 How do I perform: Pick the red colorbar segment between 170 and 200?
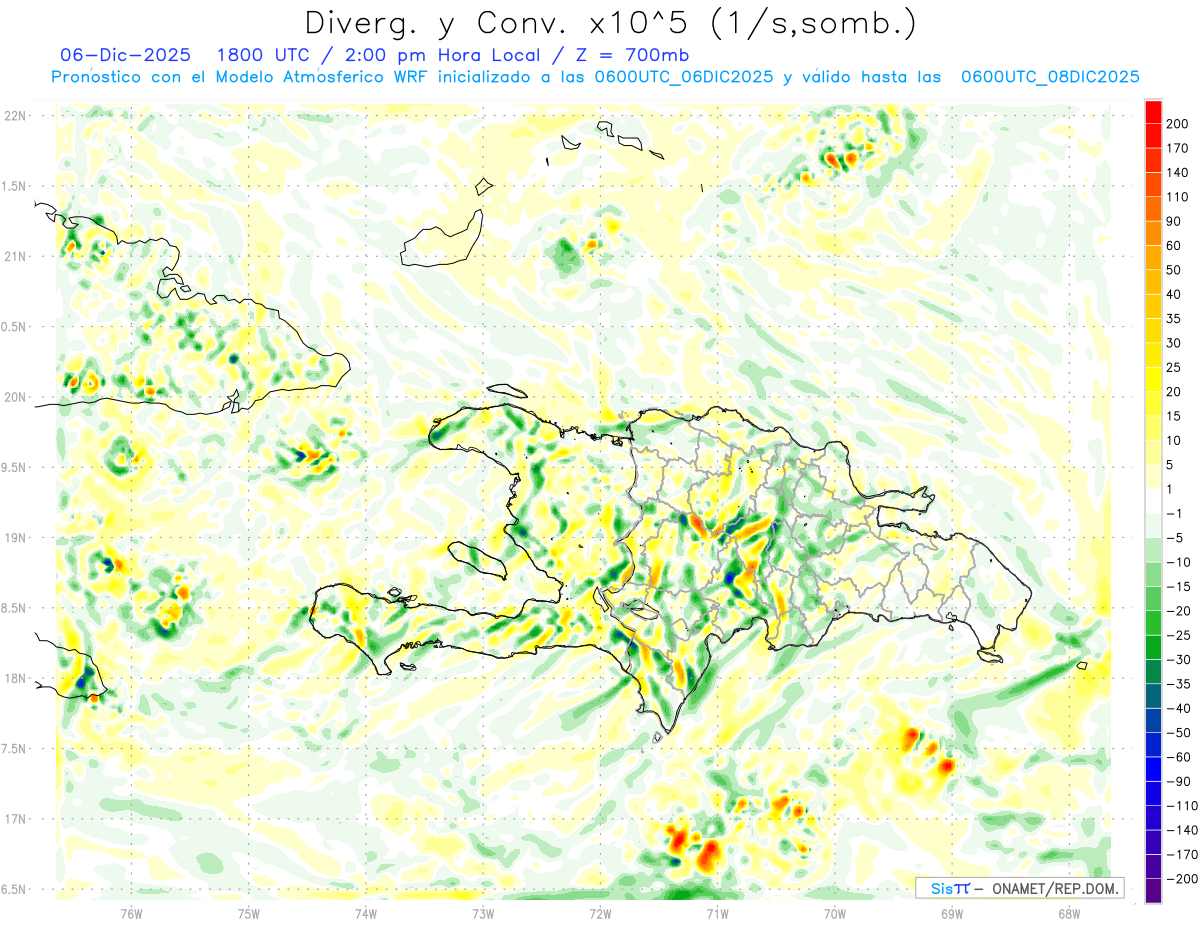pyautogui.click(x=1153, y=136)
